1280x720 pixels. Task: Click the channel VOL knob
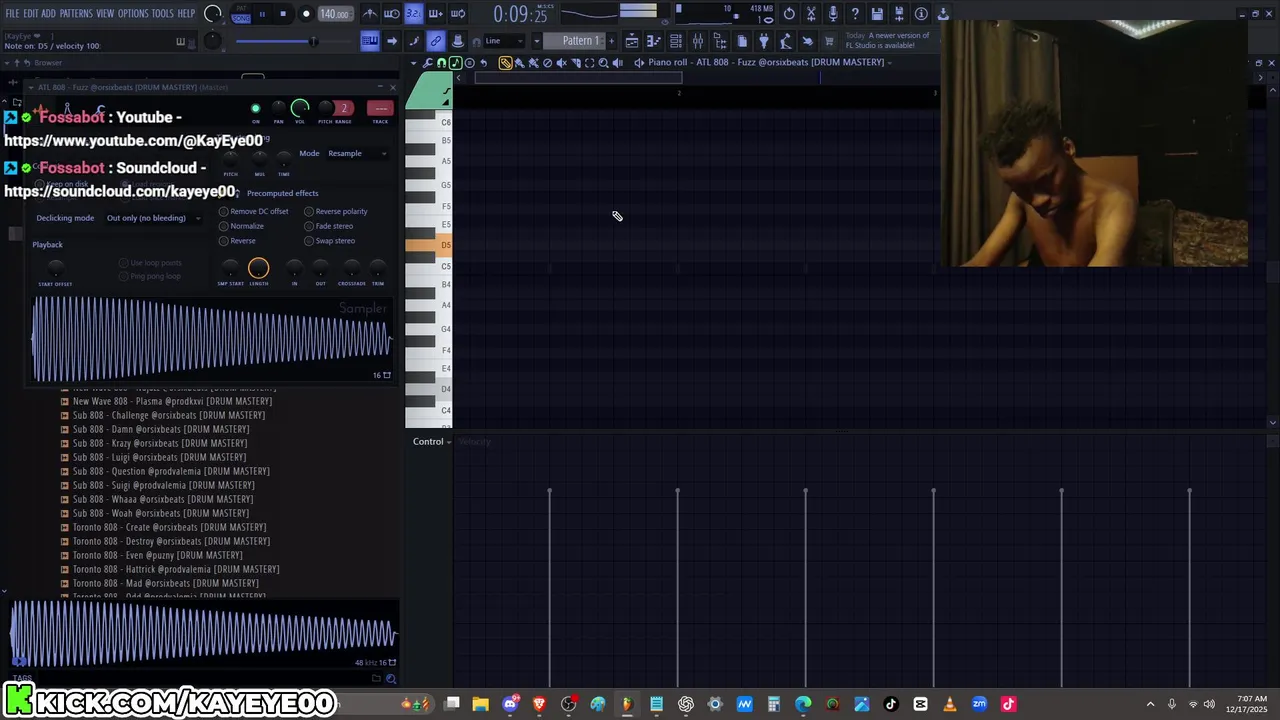tap(300, 107)
